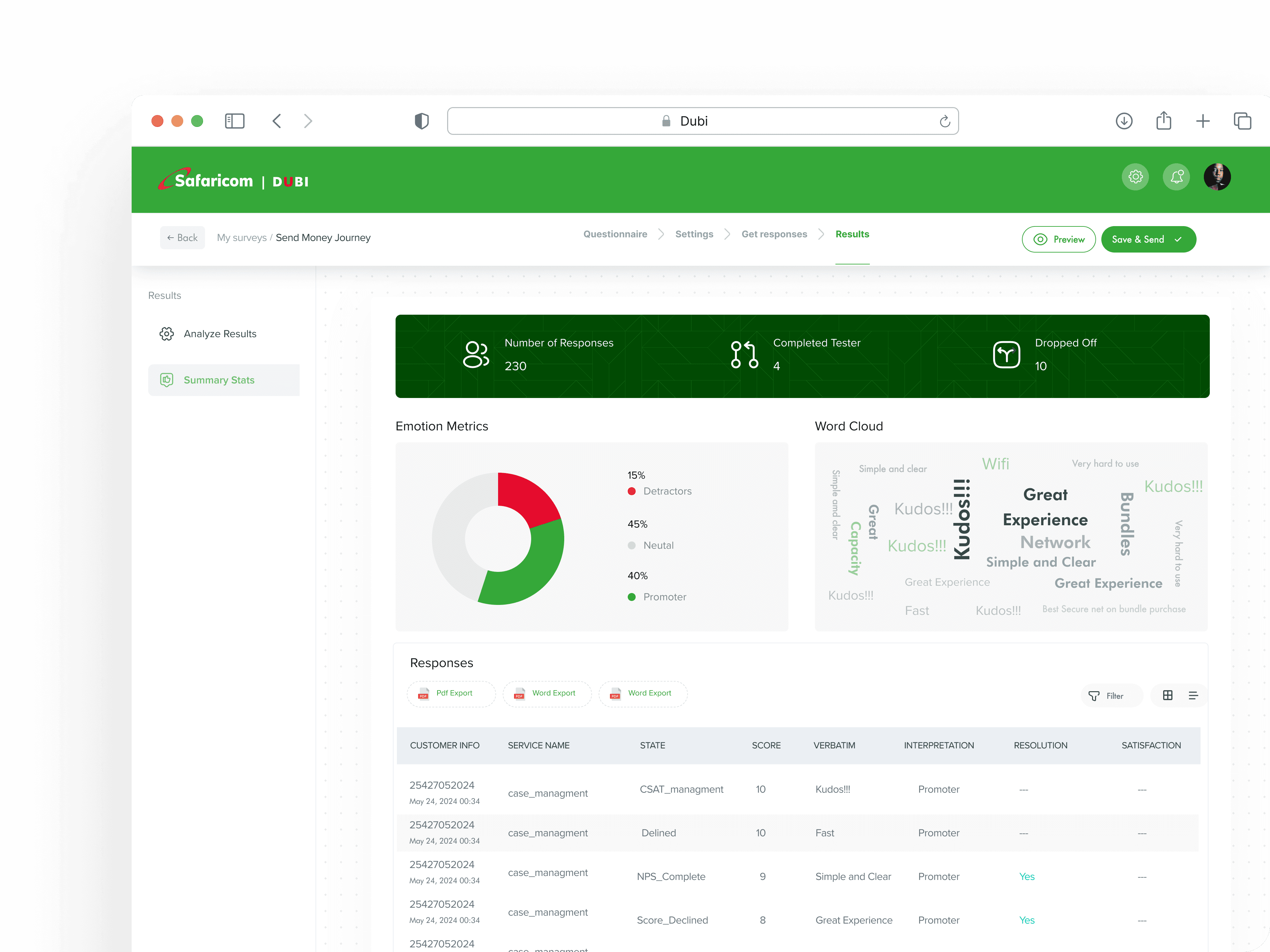
Task: Click the notification bell icon
Action: [1176, 177]
